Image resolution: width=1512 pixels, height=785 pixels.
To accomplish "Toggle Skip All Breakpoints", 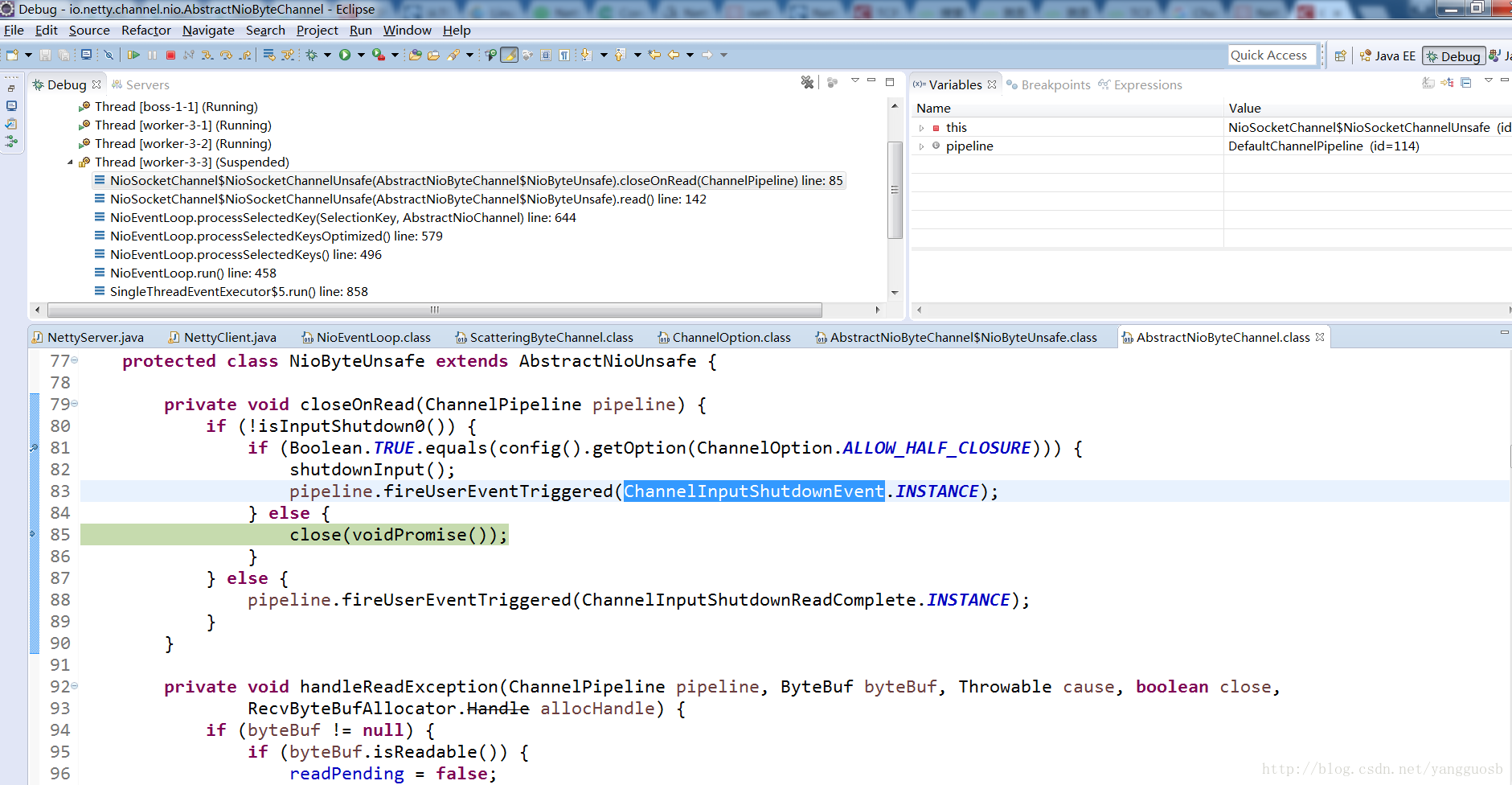I will [109, 55].
